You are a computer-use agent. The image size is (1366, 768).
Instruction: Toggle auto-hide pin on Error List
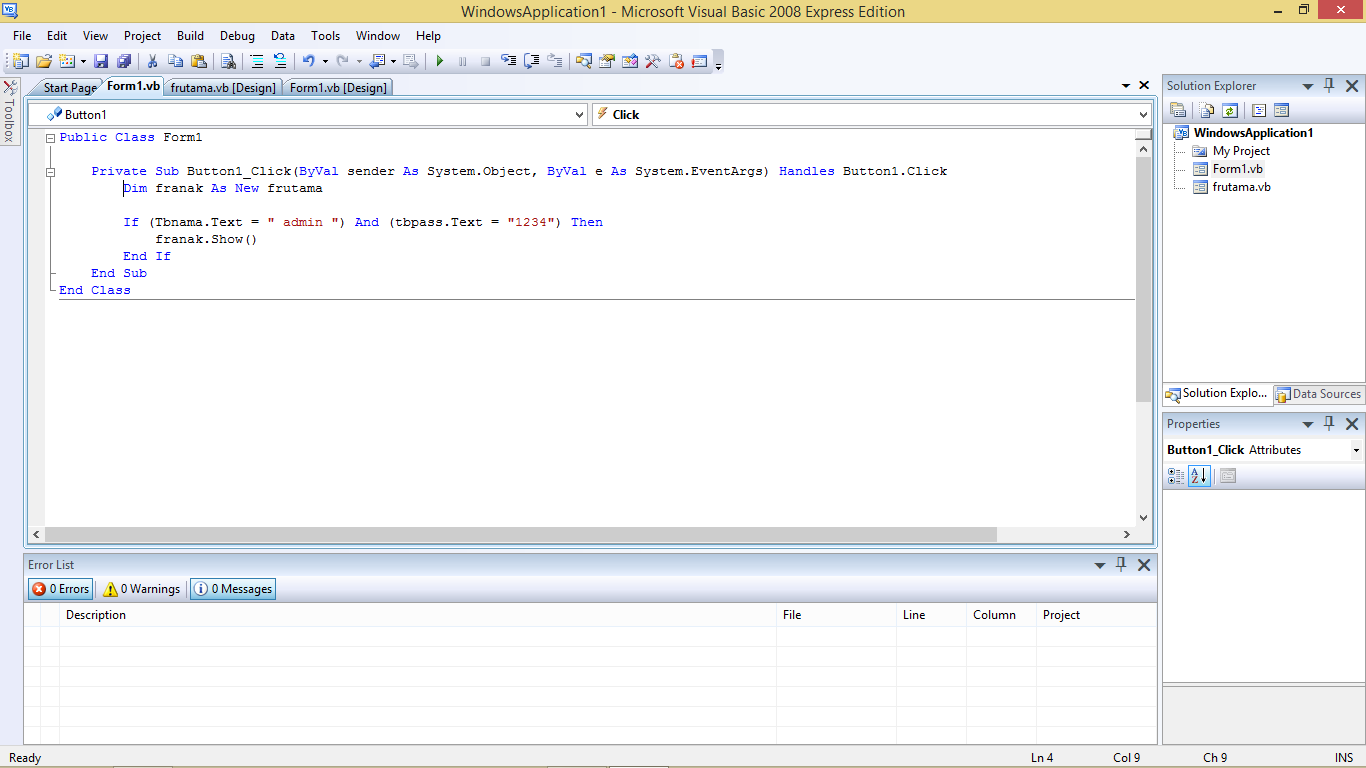coord(1121,565)
